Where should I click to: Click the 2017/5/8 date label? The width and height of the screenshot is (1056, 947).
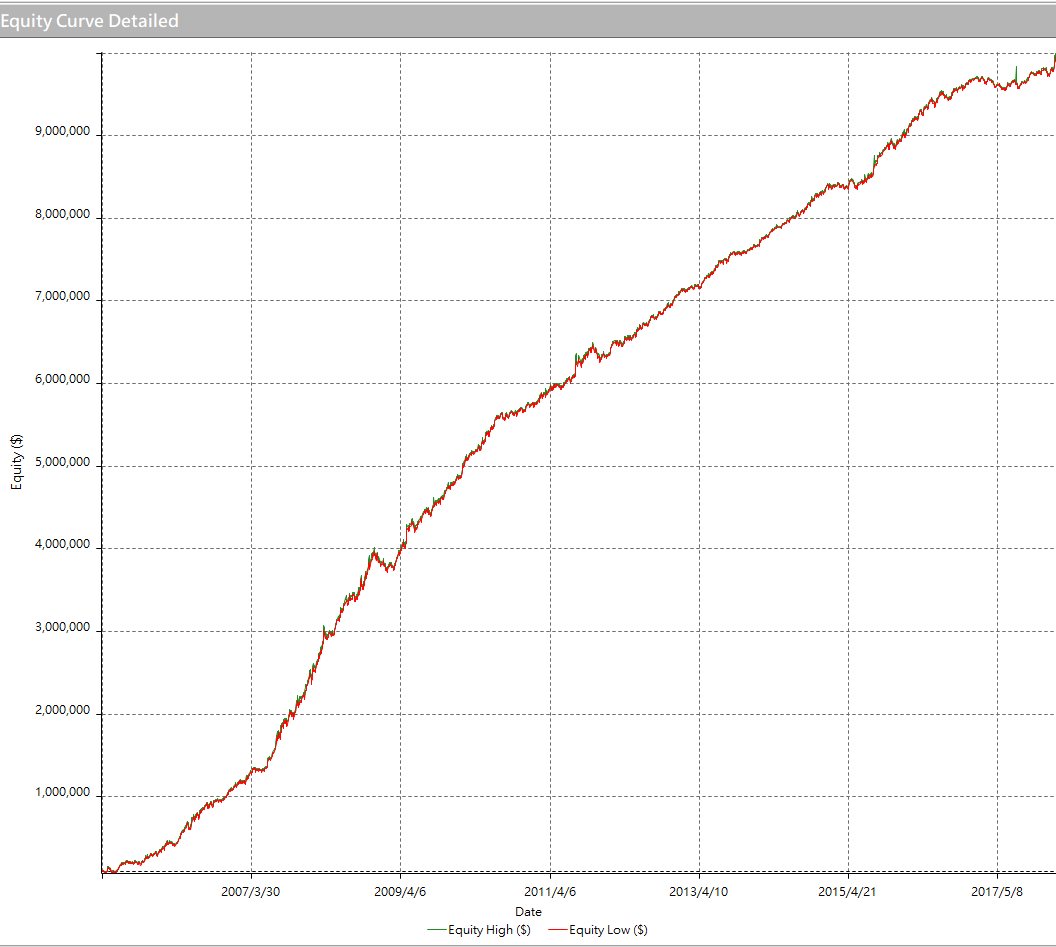997,892
